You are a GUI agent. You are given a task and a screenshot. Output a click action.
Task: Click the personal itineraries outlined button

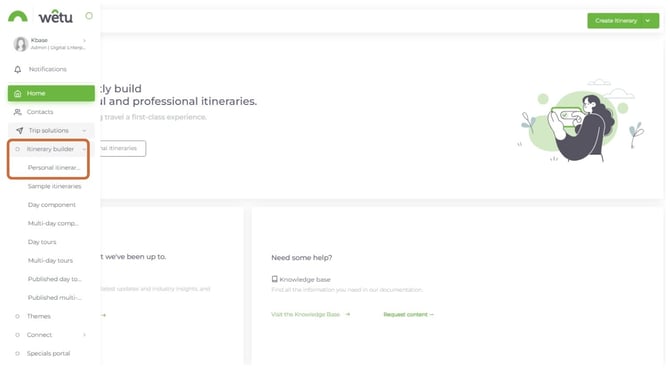(123, 148)
